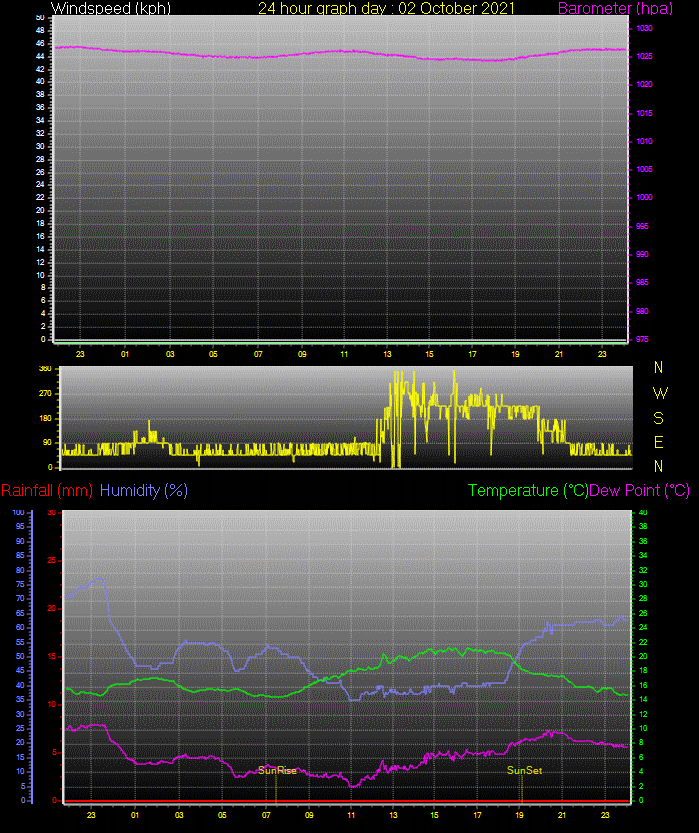Click the green 32 temperature axis value
This screenshot has height=833, width=699.
643,570
